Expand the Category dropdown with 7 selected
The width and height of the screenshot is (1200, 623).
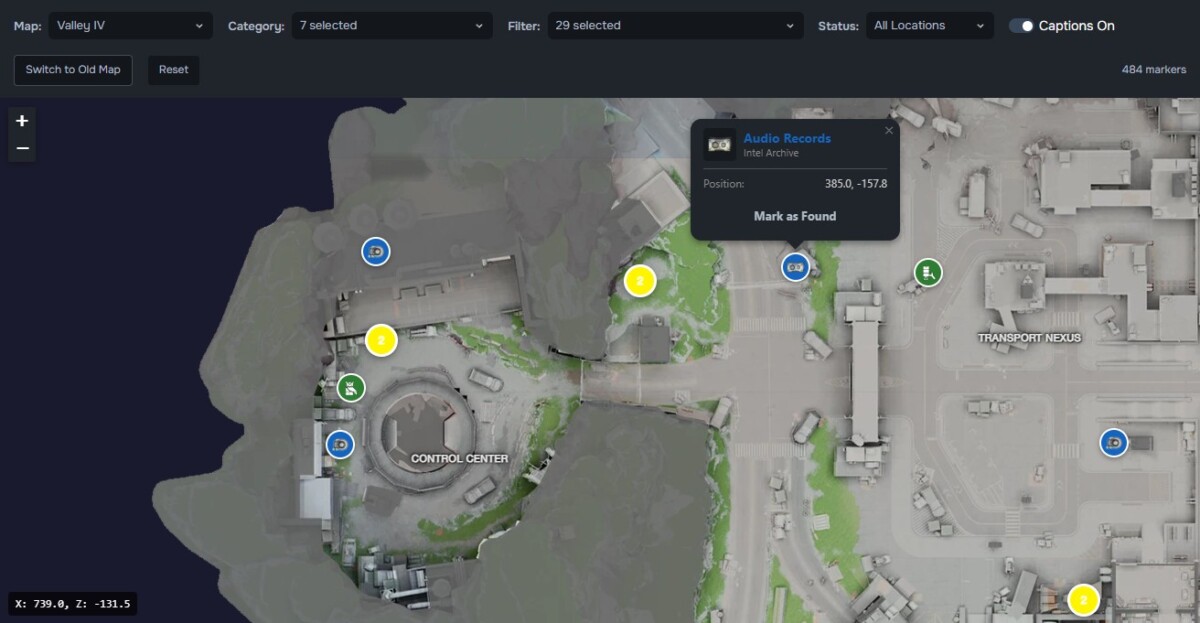(392, 26)
